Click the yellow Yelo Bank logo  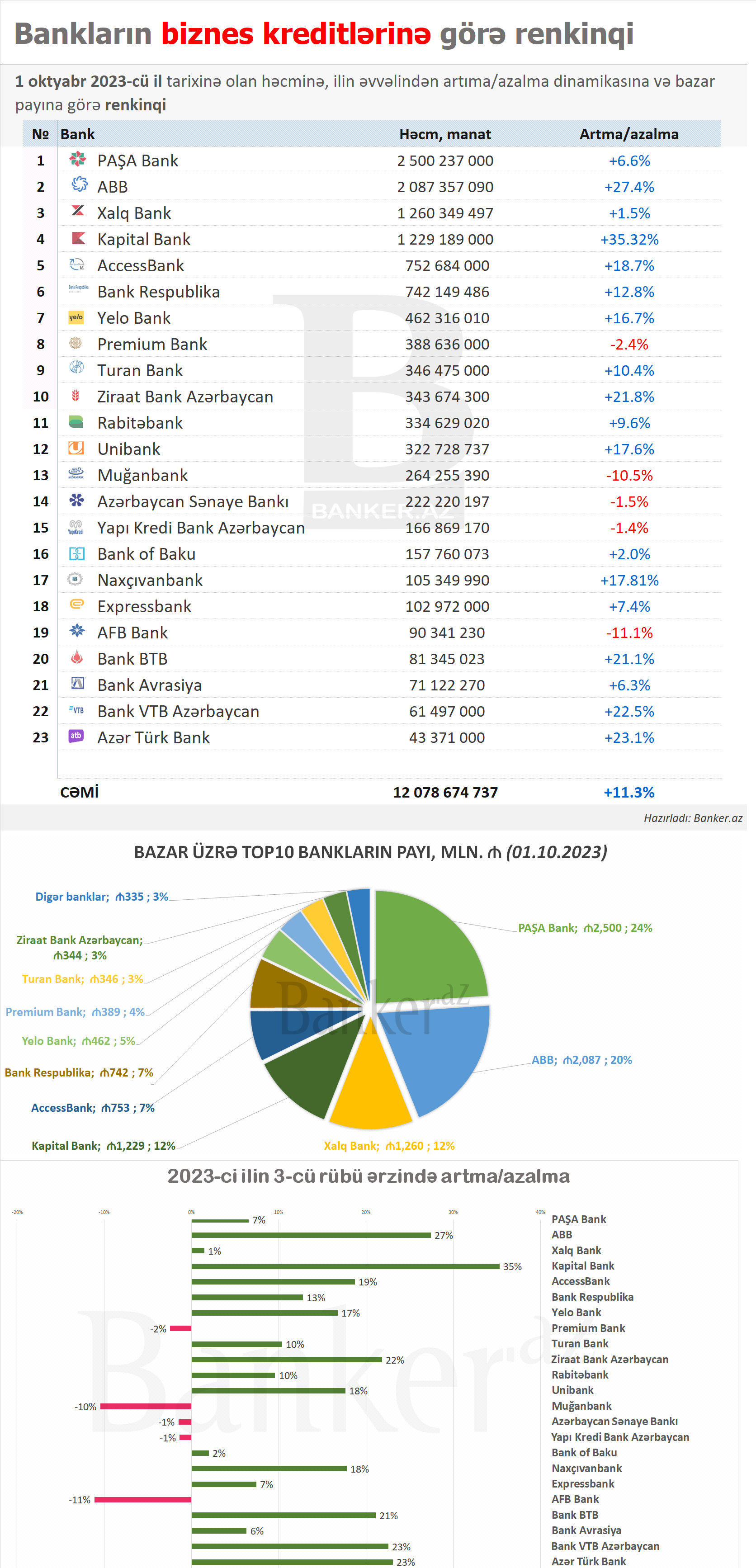[x=76, y=317]
